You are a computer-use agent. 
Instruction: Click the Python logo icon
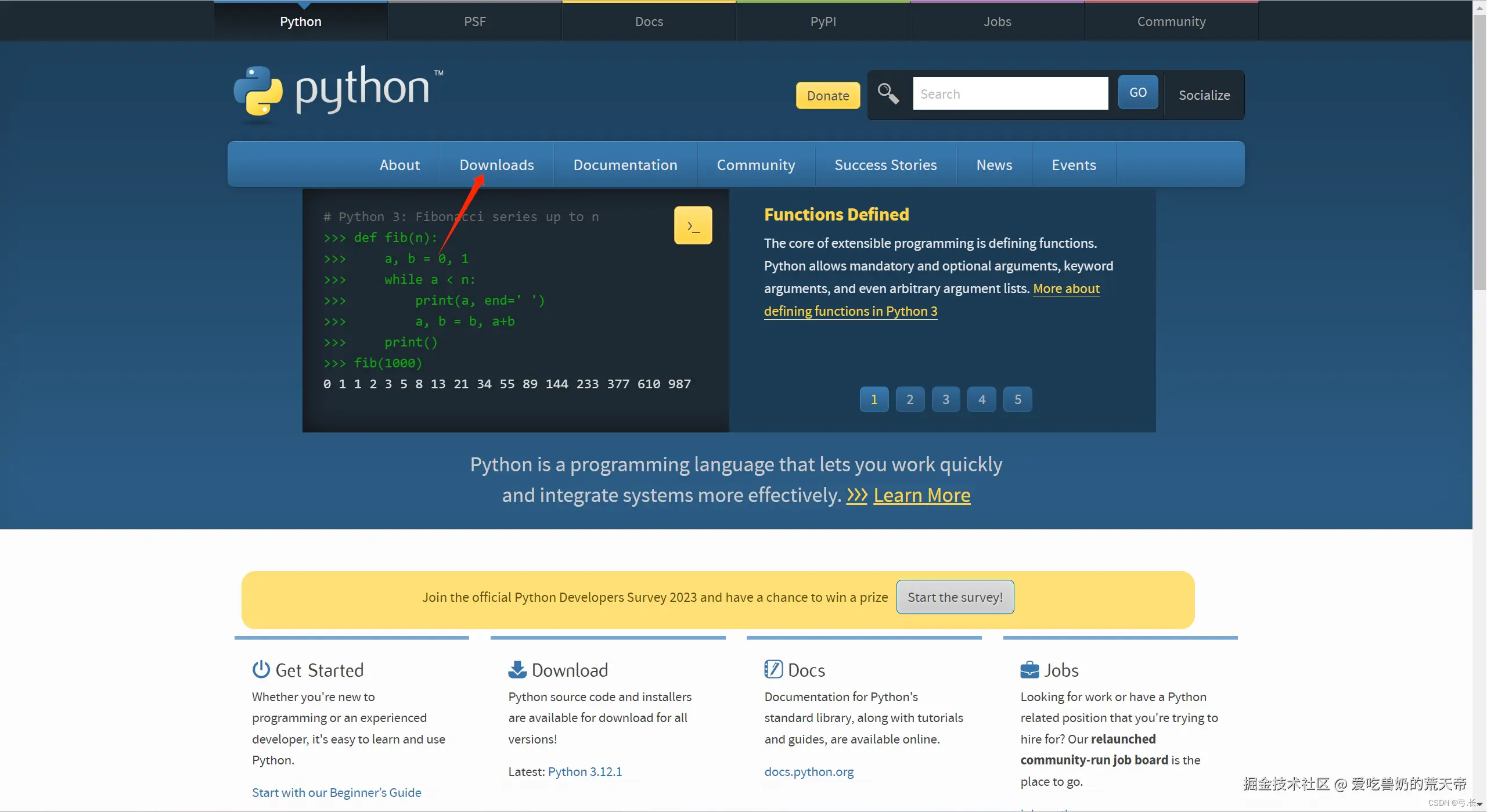[x=258, y=91]
